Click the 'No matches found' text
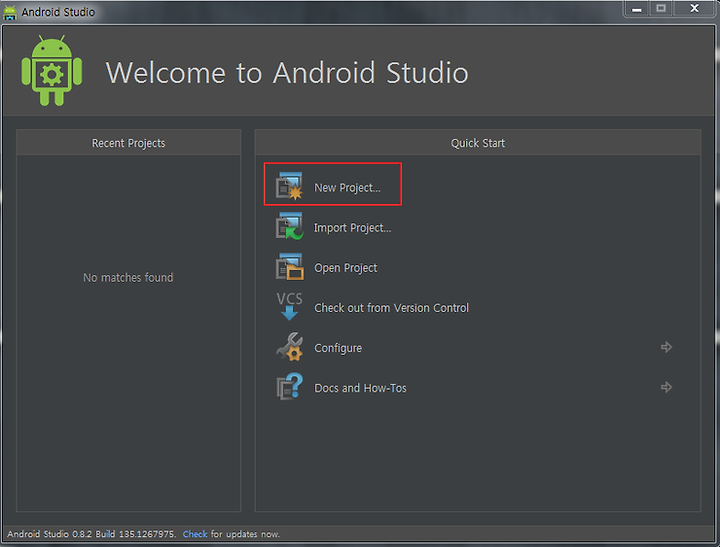 (x=128, y=278)
